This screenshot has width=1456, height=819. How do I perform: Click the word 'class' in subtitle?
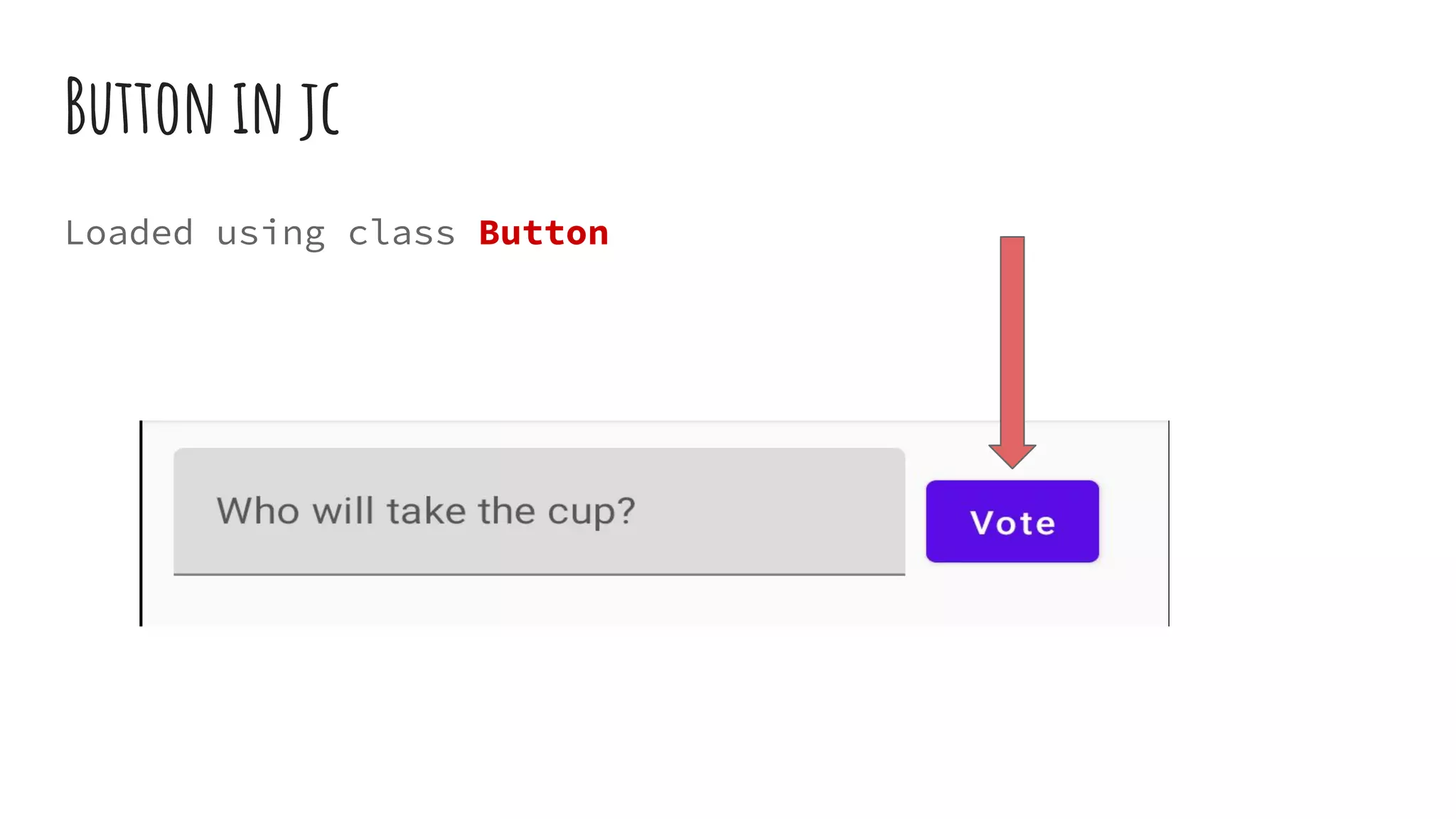[x=401, y=233]
